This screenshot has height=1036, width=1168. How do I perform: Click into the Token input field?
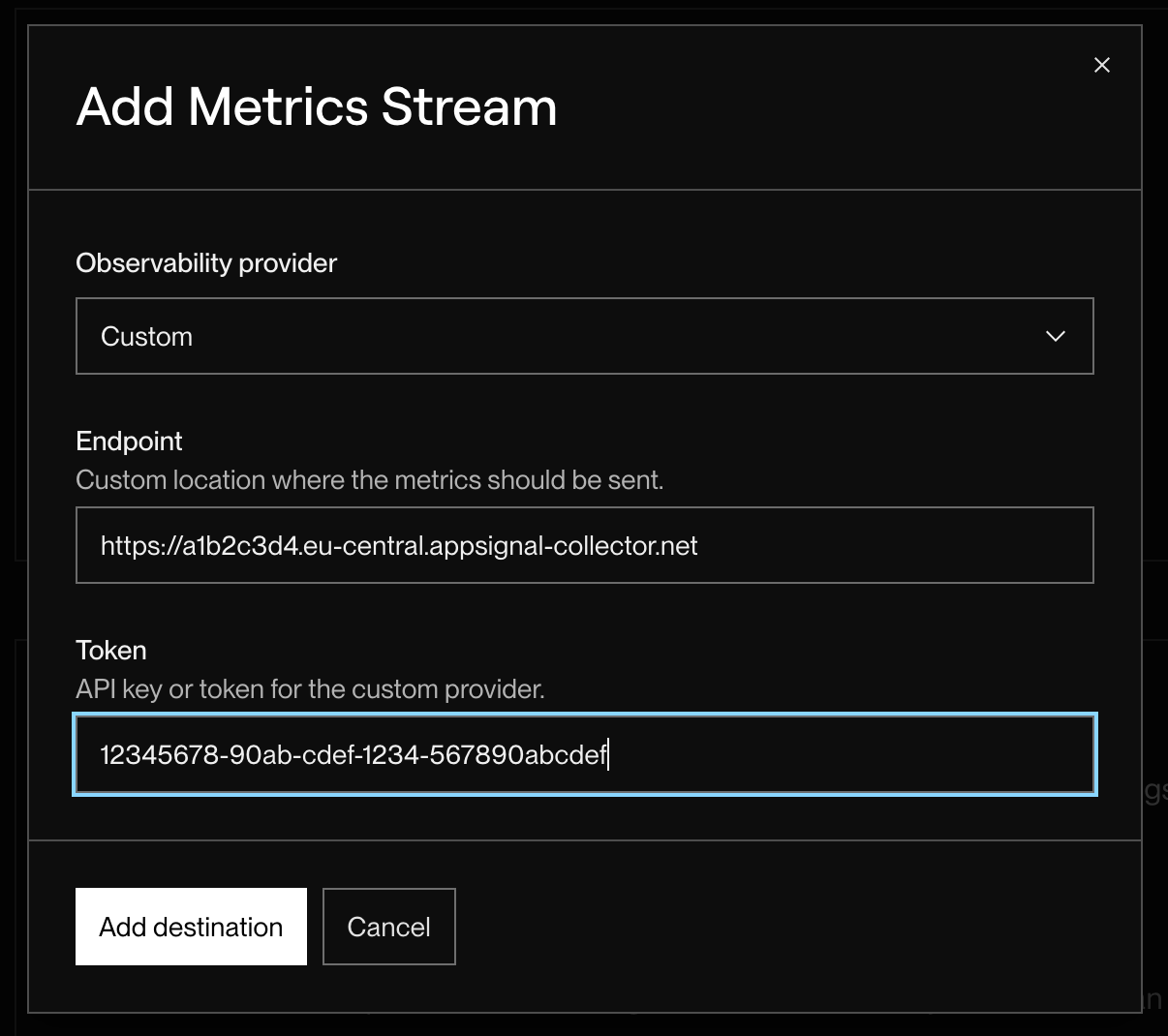(585, 754)
